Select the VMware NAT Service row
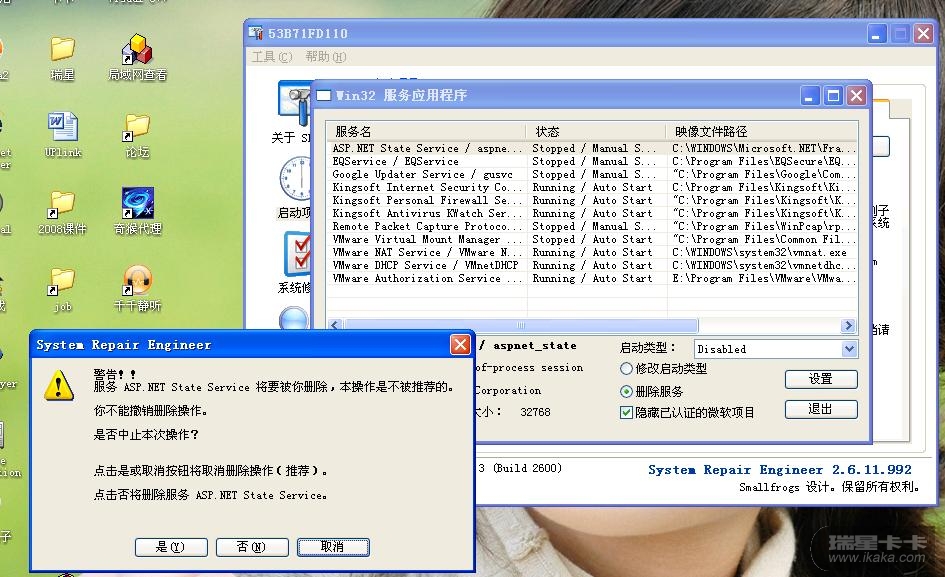This screenshot has height=577, width=945. coord(593,253)
